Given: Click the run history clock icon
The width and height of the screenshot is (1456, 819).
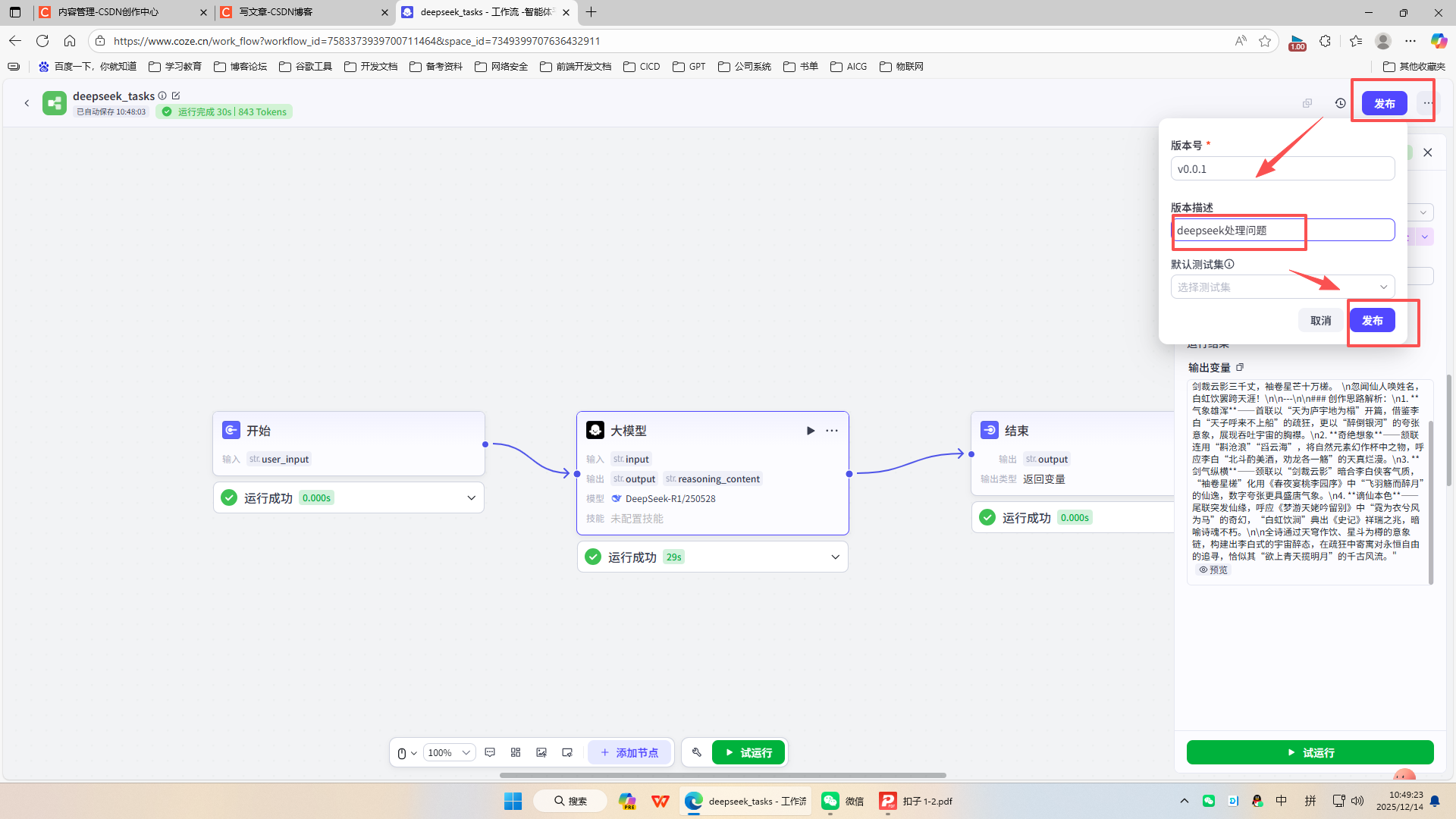Looking at the screenshot, I should (1340, 103).
